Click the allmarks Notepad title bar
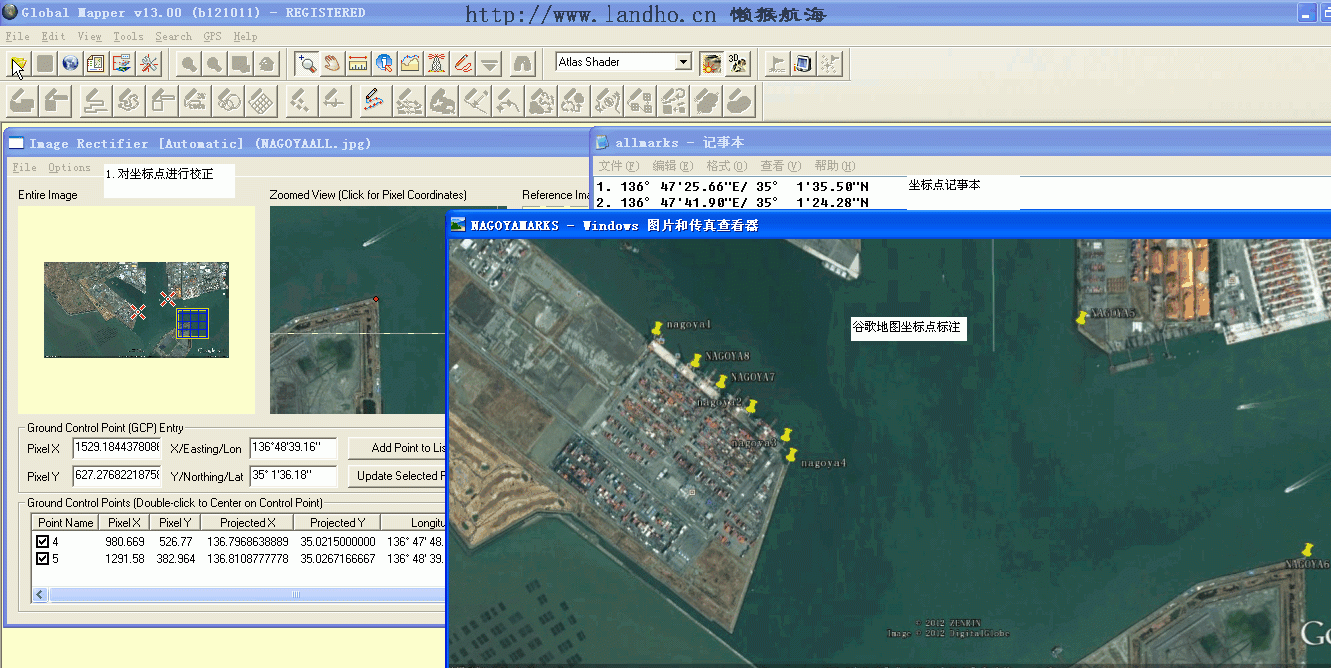This screenshot has height=668, width=1331. [x=960, y=142]
